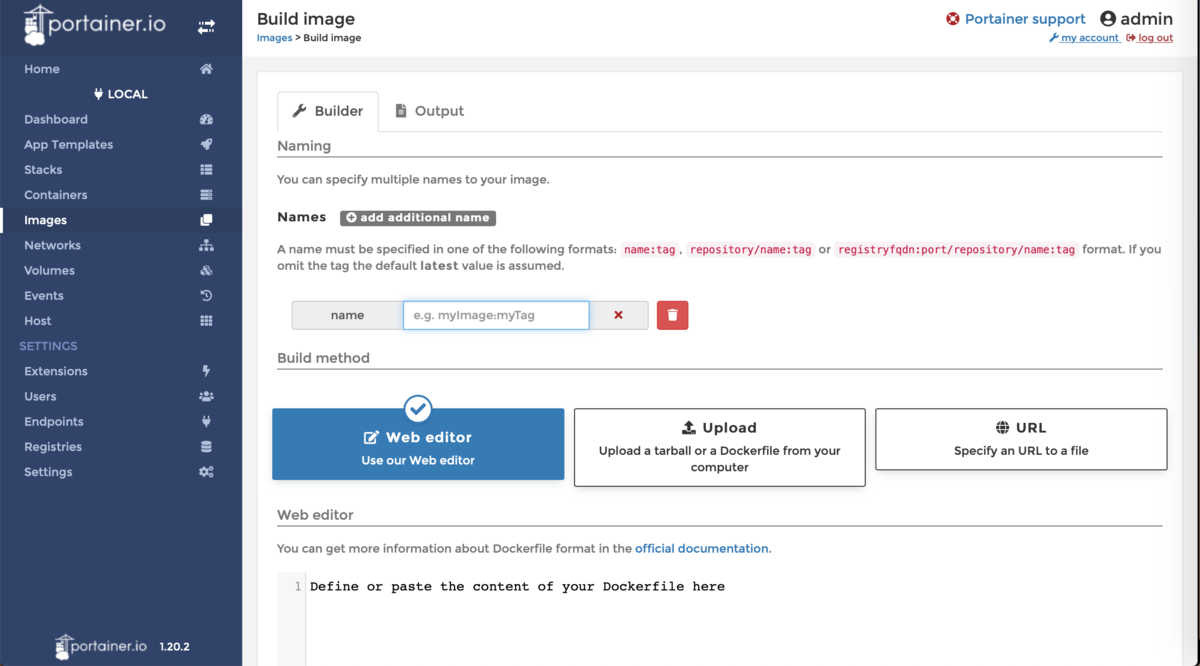Toggle the sidebar collapse arrows icon

point(206,27)
